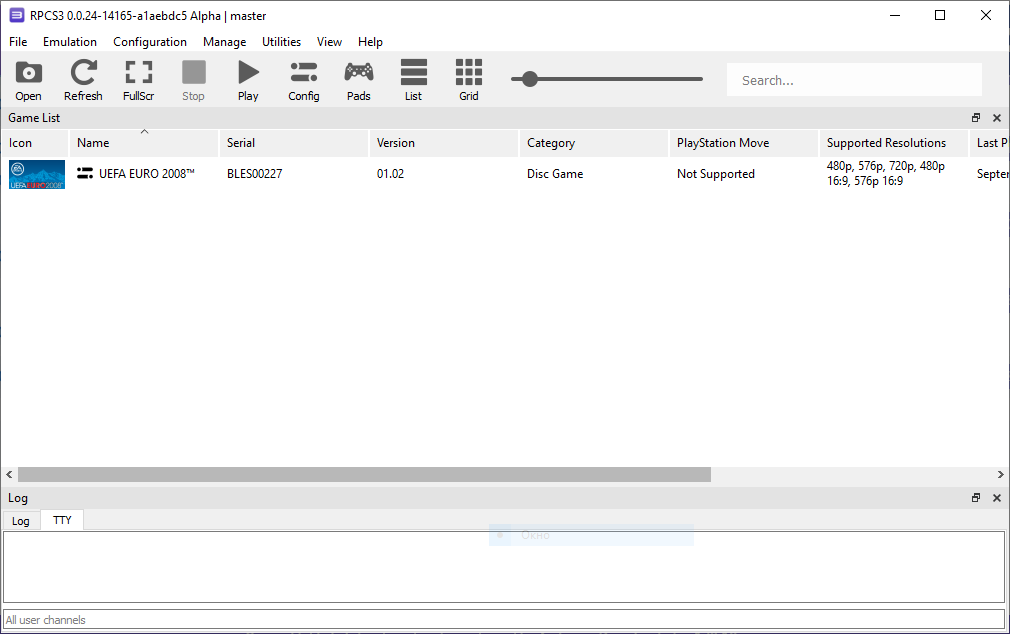Click the game list horizontal scrollbar thumb
Viewport: 1010px width, 634px height.
click(365, 475)
